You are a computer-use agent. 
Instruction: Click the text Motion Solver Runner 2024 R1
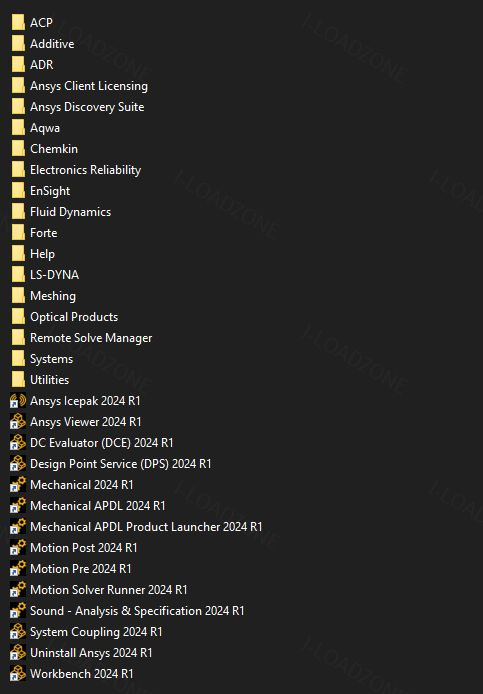tap(109, 590)
